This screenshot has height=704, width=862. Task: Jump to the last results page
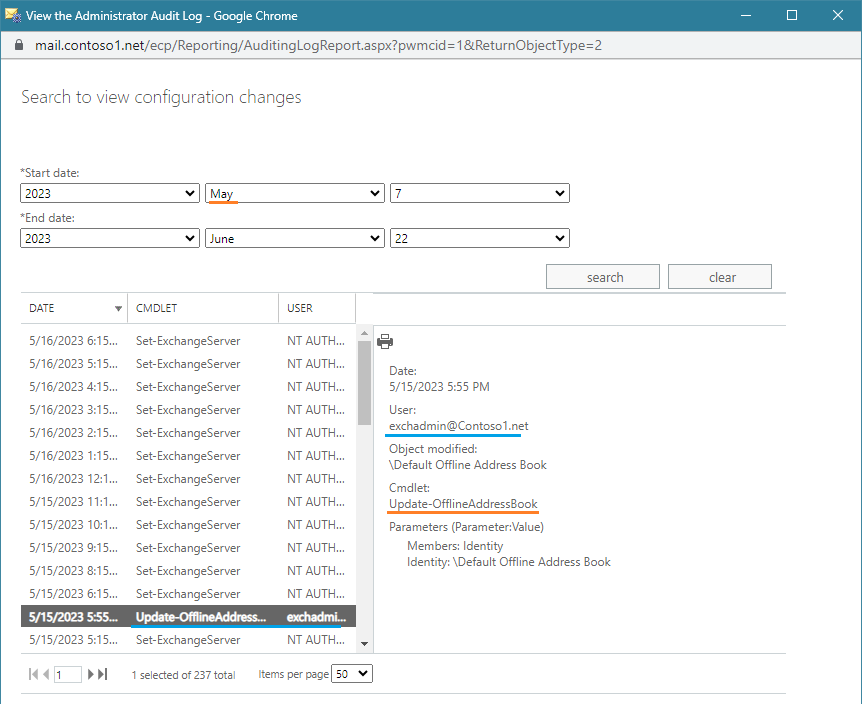click(x=103, y=674)
